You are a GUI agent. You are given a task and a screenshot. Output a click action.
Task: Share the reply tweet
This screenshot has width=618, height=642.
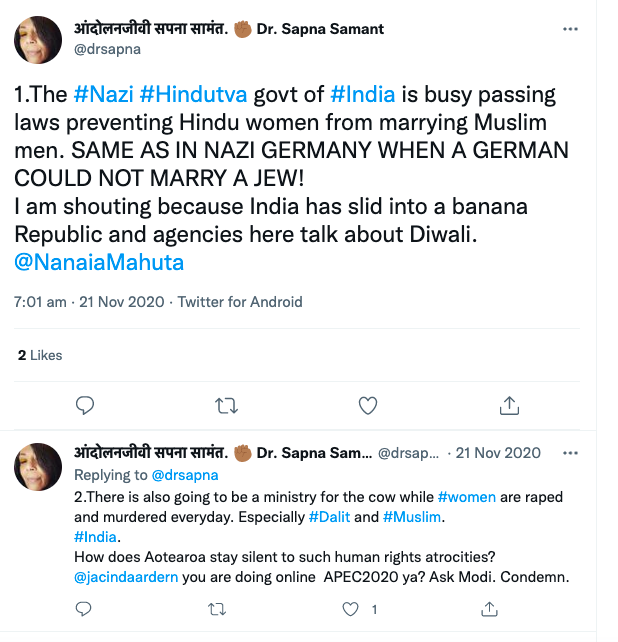click(489, 609)
